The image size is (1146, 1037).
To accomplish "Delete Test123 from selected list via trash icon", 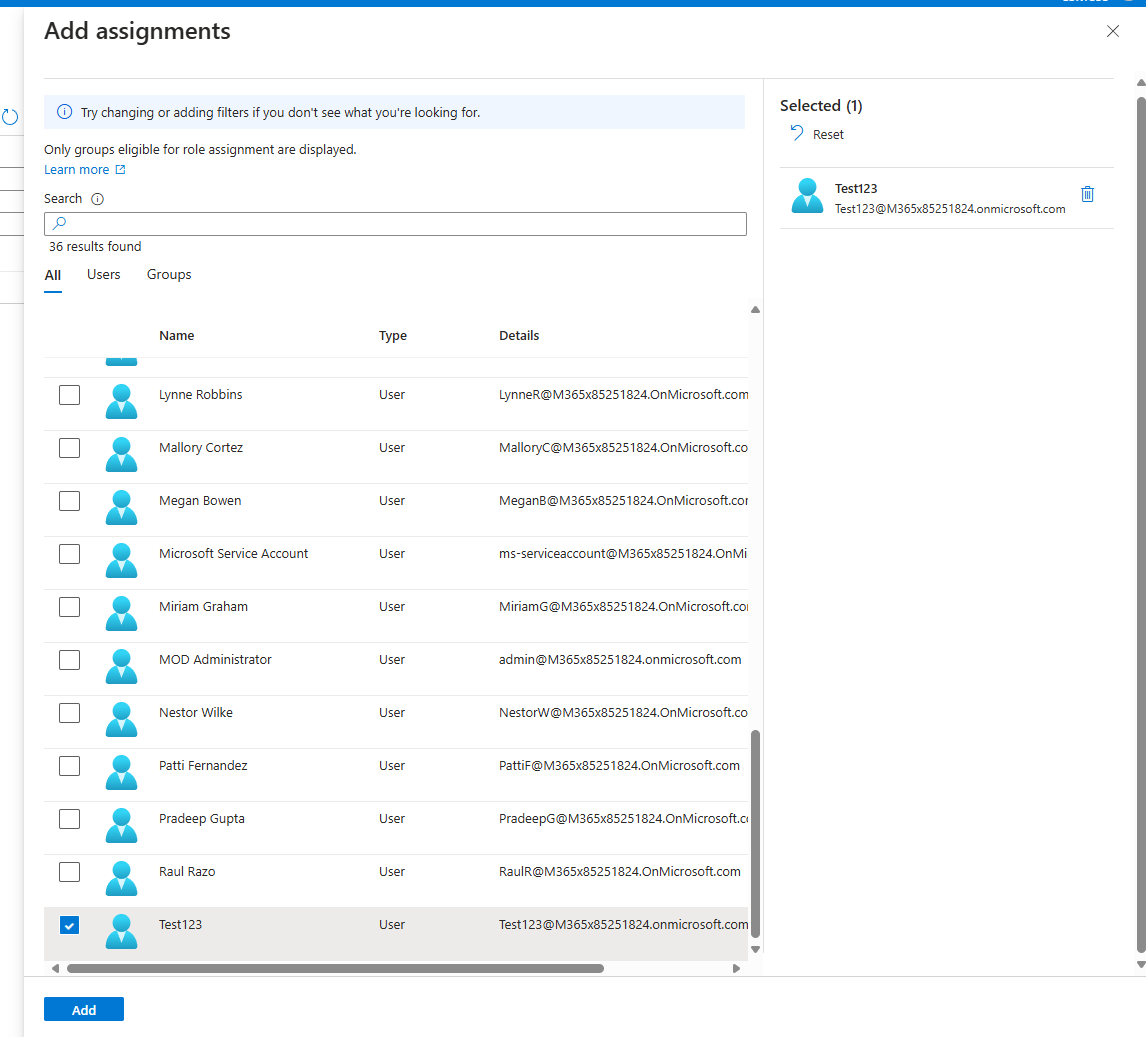I will pyautogui.click(x=1088, y=194).
